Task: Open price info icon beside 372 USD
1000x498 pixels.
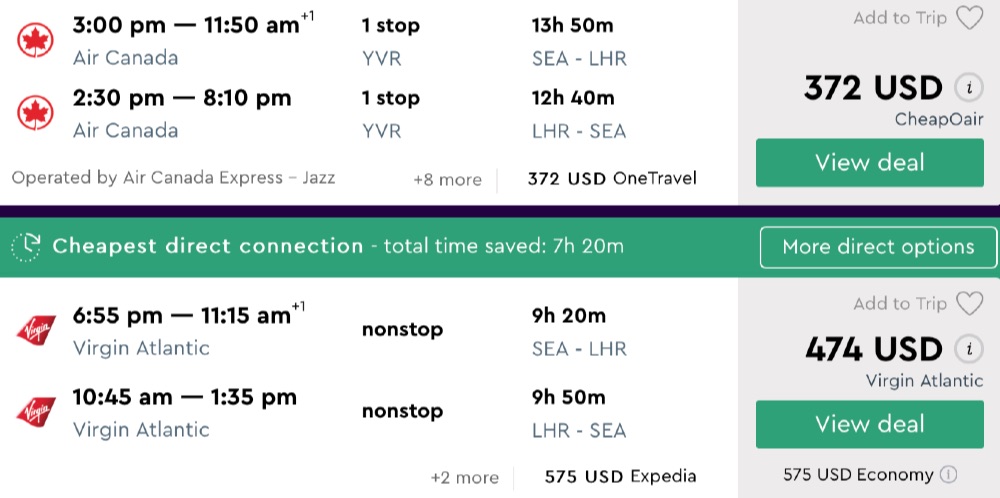Action: pyautogui.click(x=967, y=89)
